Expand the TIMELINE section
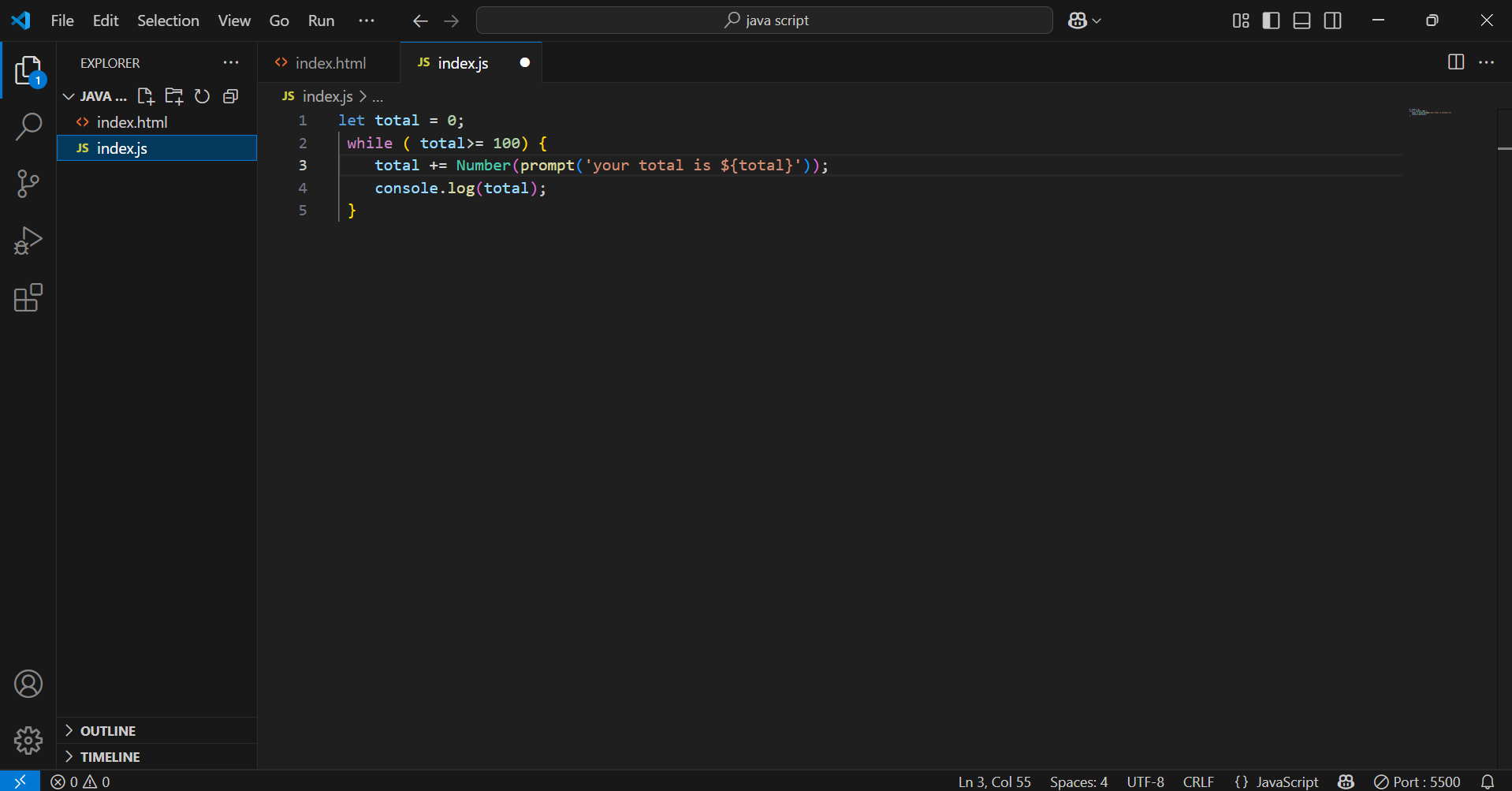 coord(110,757)
